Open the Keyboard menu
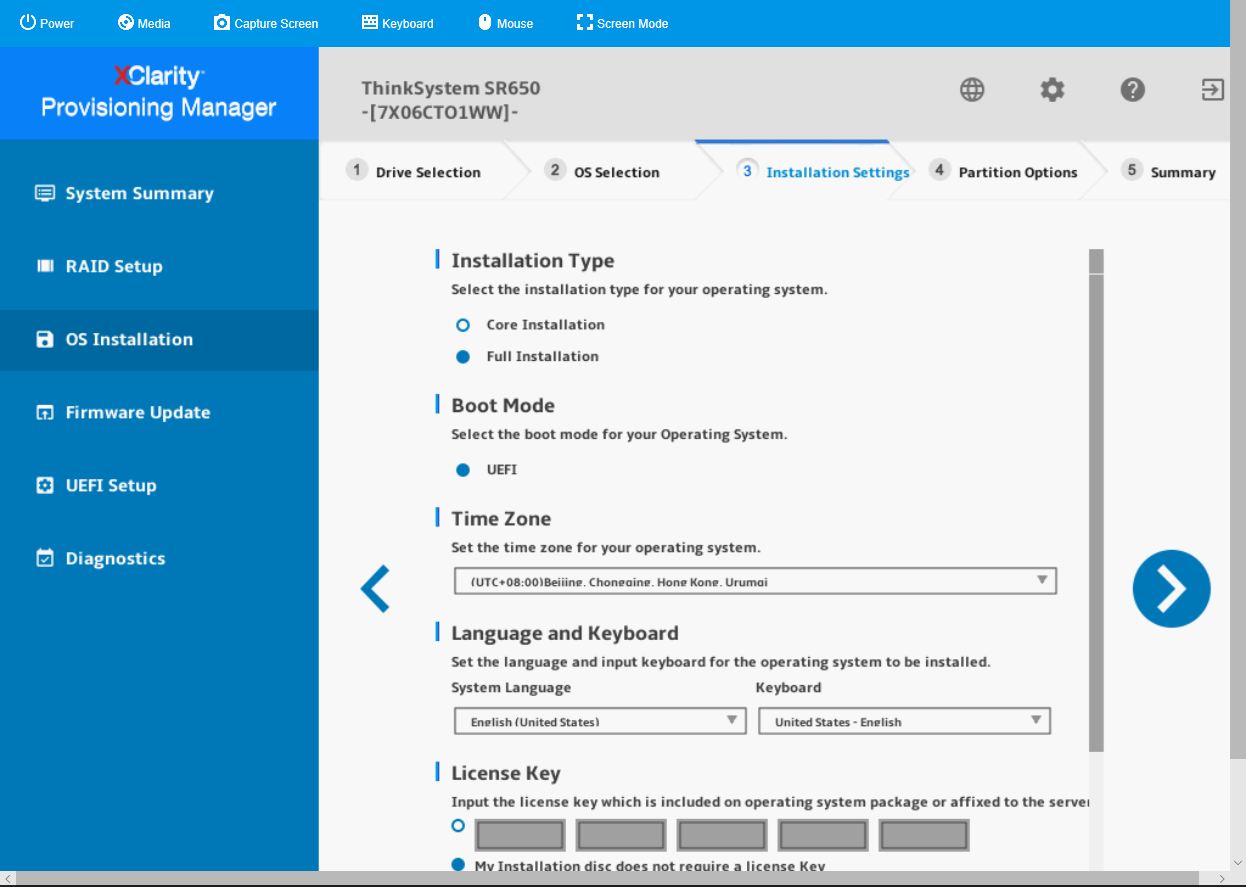The width and height of the screenshot is (1246, 887). pos(397,23)
